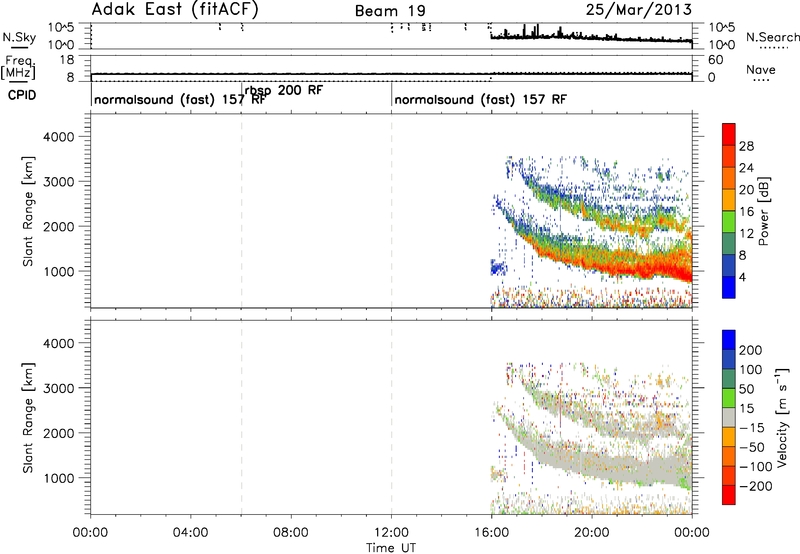Click the '18' tick on frequency axis
This screenshot has height=554, width=800.
[67, 60]
